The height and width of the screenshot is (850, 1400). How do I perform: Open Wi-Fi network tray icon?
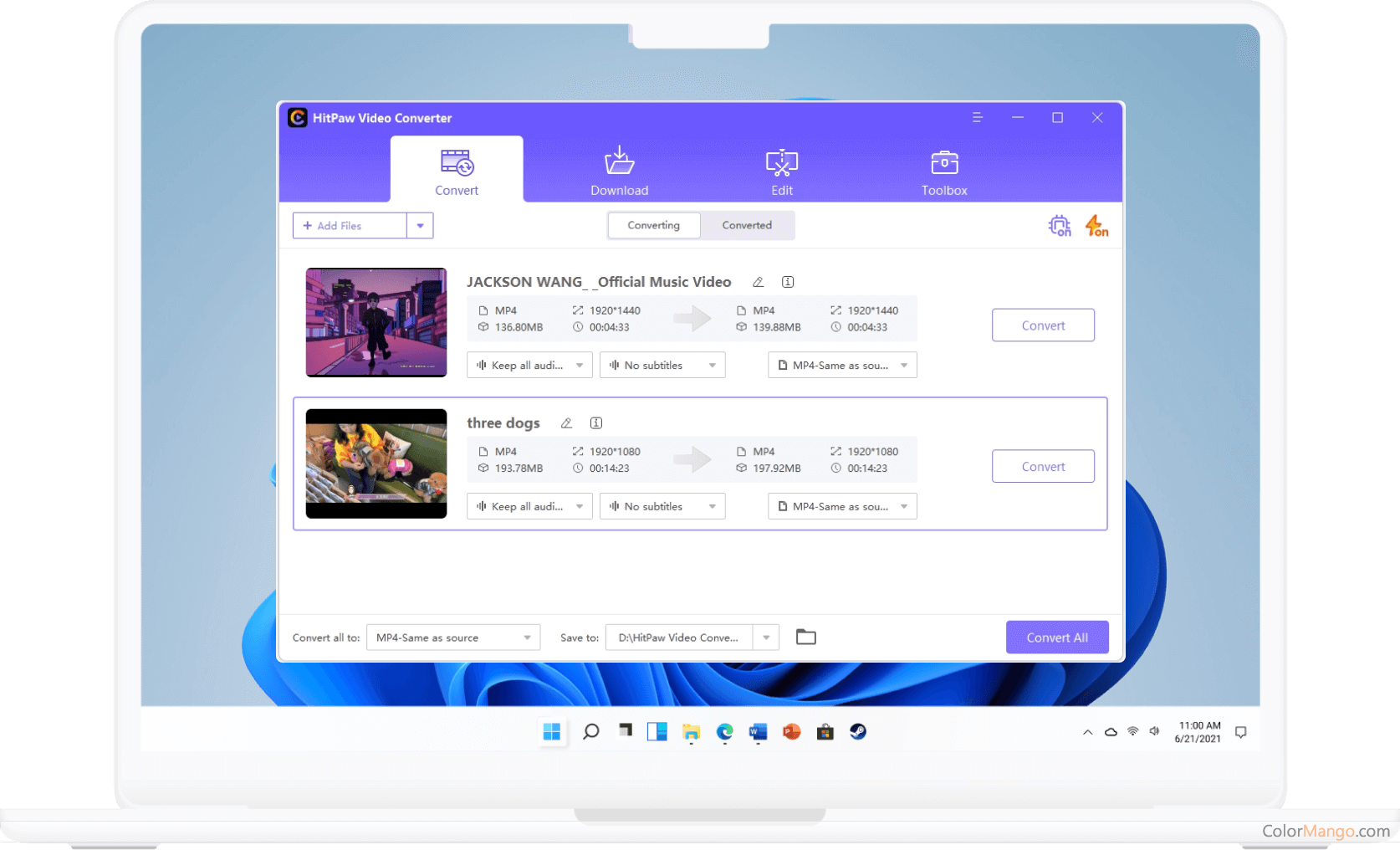coord(1132,731)
